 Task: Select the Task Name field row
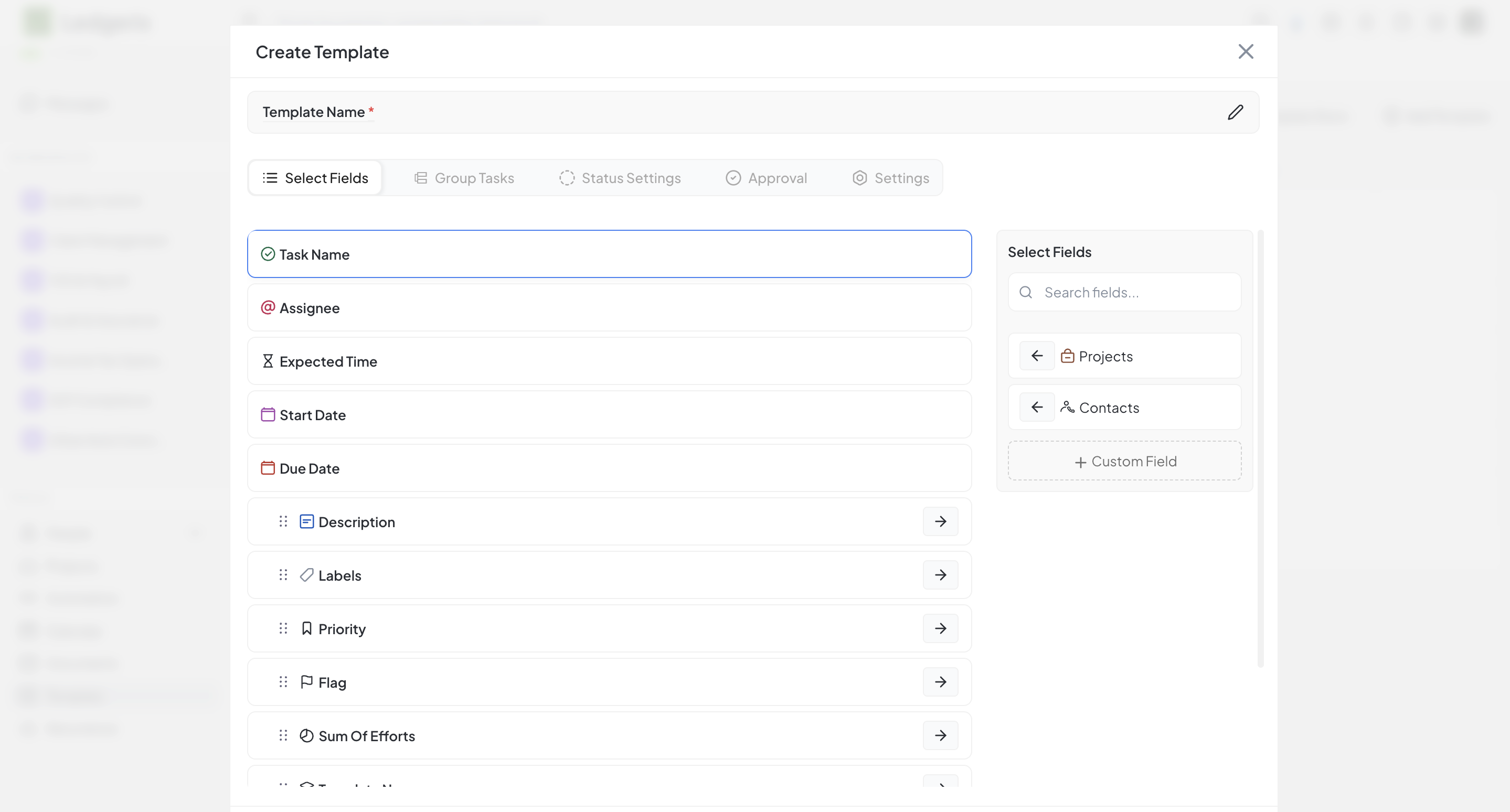(x=609, y=254)
